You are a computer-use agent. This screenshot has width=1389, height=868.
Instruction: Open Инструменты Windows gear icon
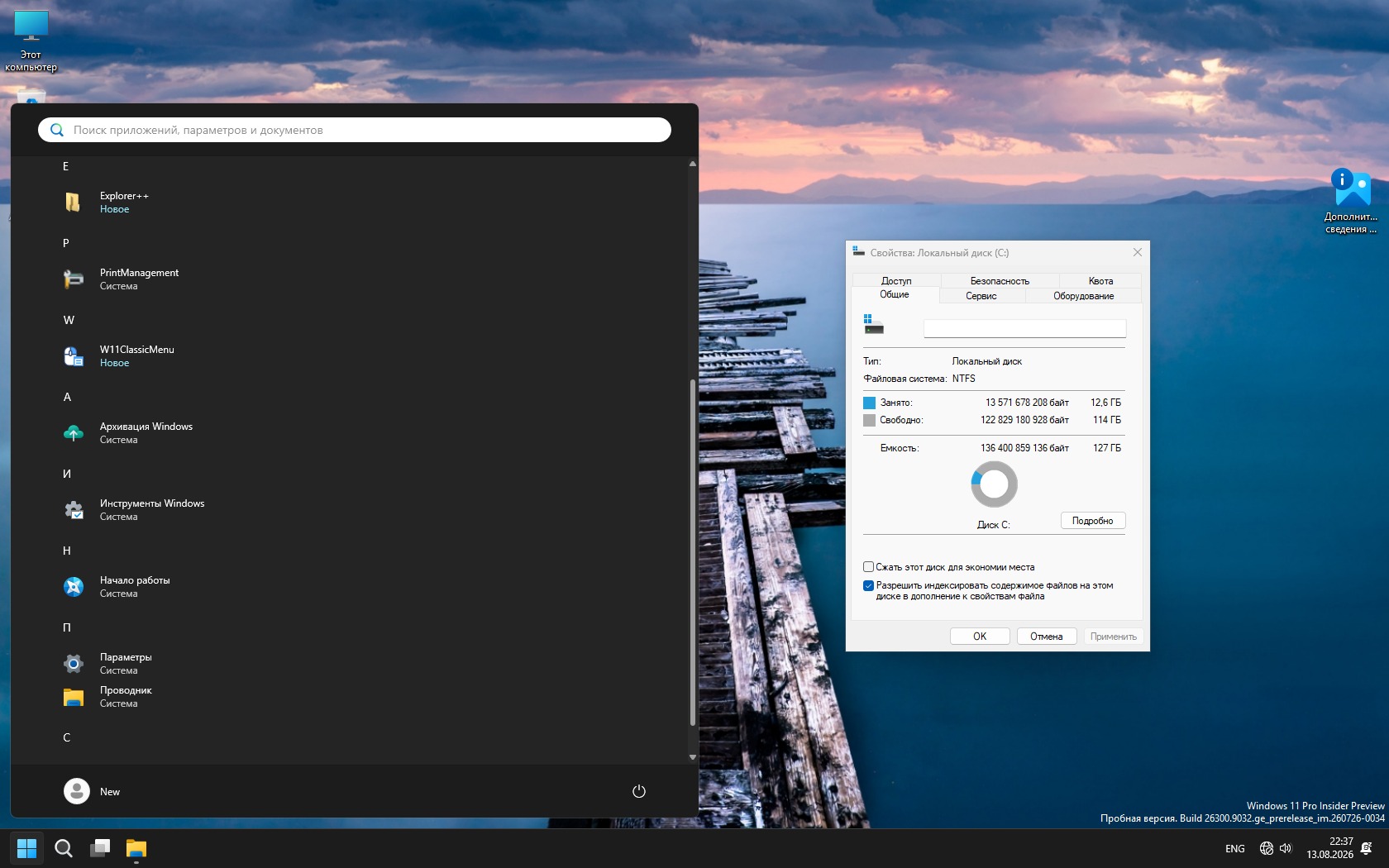click(74, 510)
